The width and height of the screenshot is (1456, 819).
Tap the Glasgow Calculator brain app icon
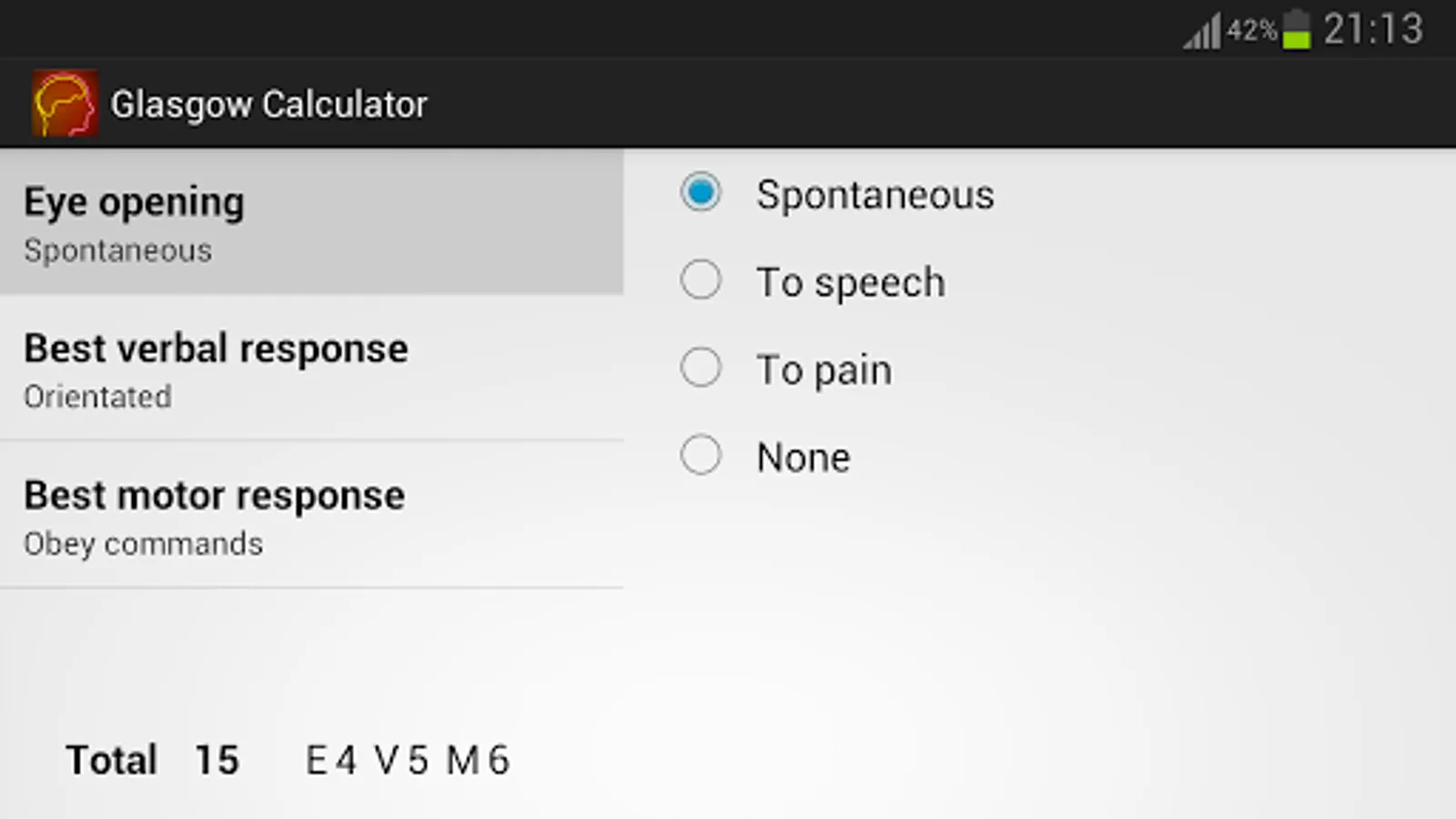point(65,104)
